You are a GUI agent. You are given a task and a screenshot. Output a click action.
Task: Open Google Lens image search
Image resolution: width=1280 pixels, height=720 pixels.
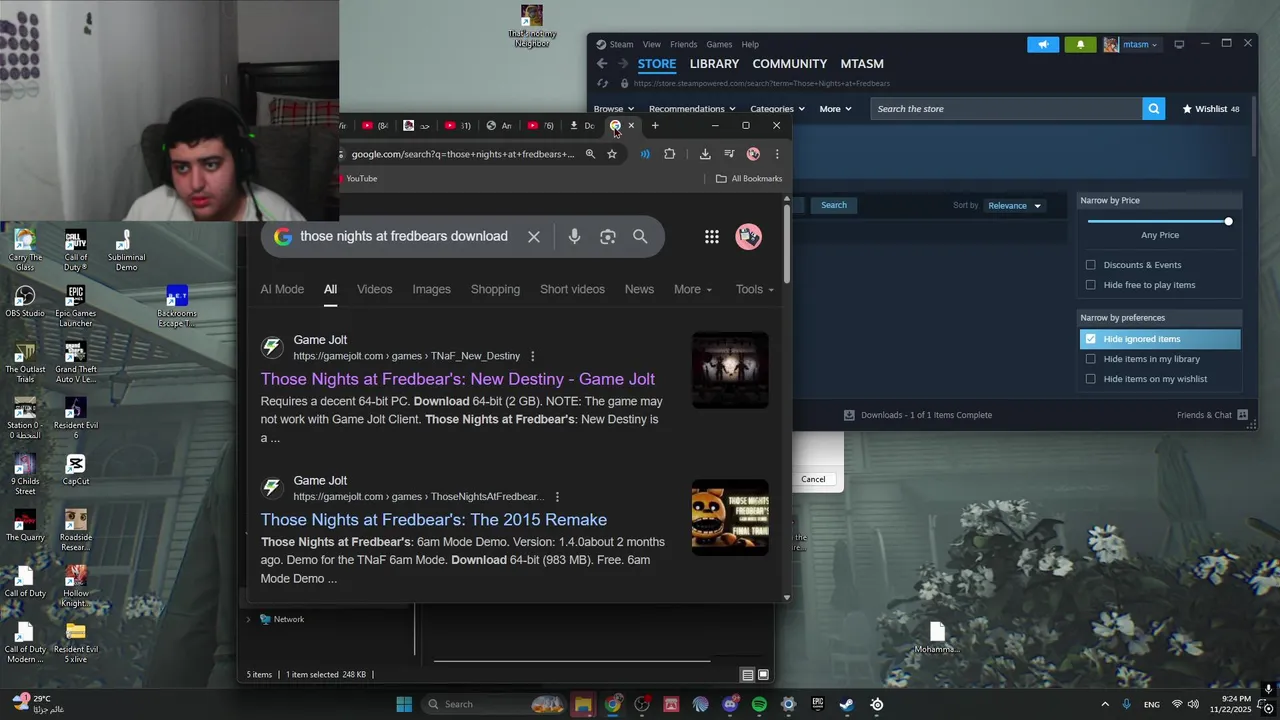(x=608, y=237)
